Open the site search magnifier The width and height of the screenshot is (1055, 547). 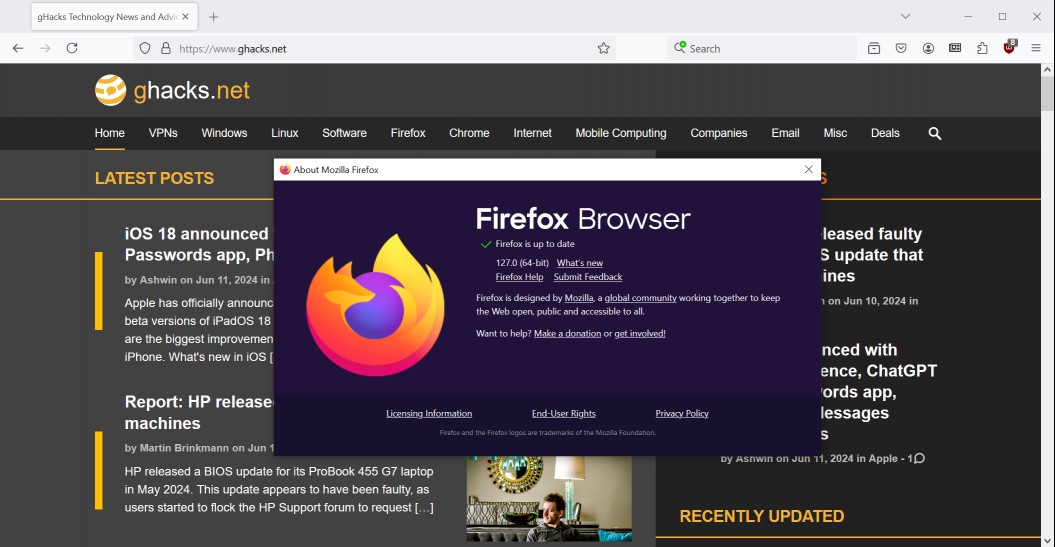(x=935, y=133)
